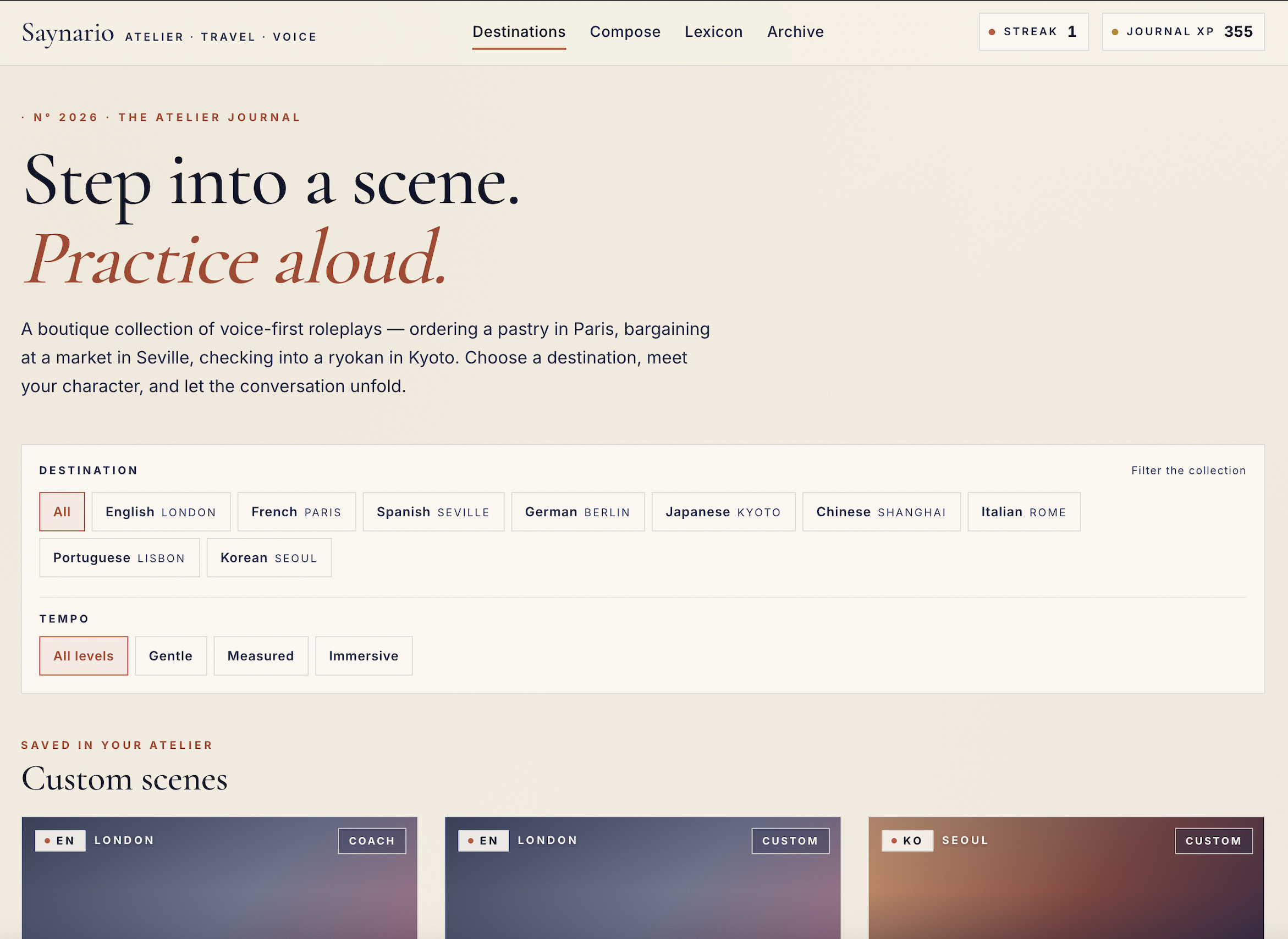Choose the Immersive tempo level
The height and width of the screenshot is (939, 1288).
(364, 655)
